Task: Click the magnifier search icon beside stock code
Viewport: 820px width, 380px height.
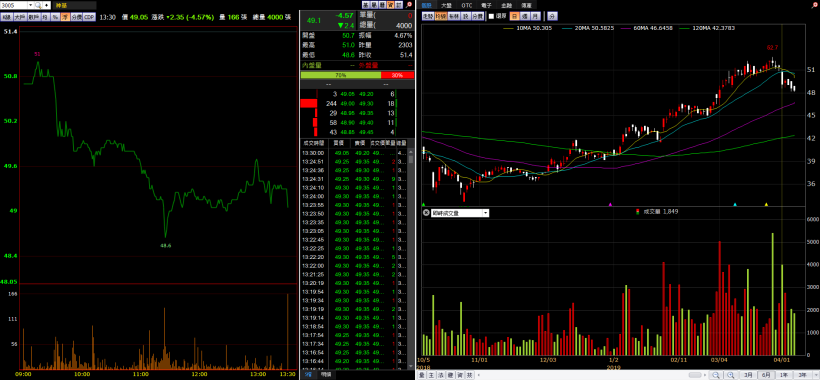Action: pyautogui.click(x=38, y=5)
